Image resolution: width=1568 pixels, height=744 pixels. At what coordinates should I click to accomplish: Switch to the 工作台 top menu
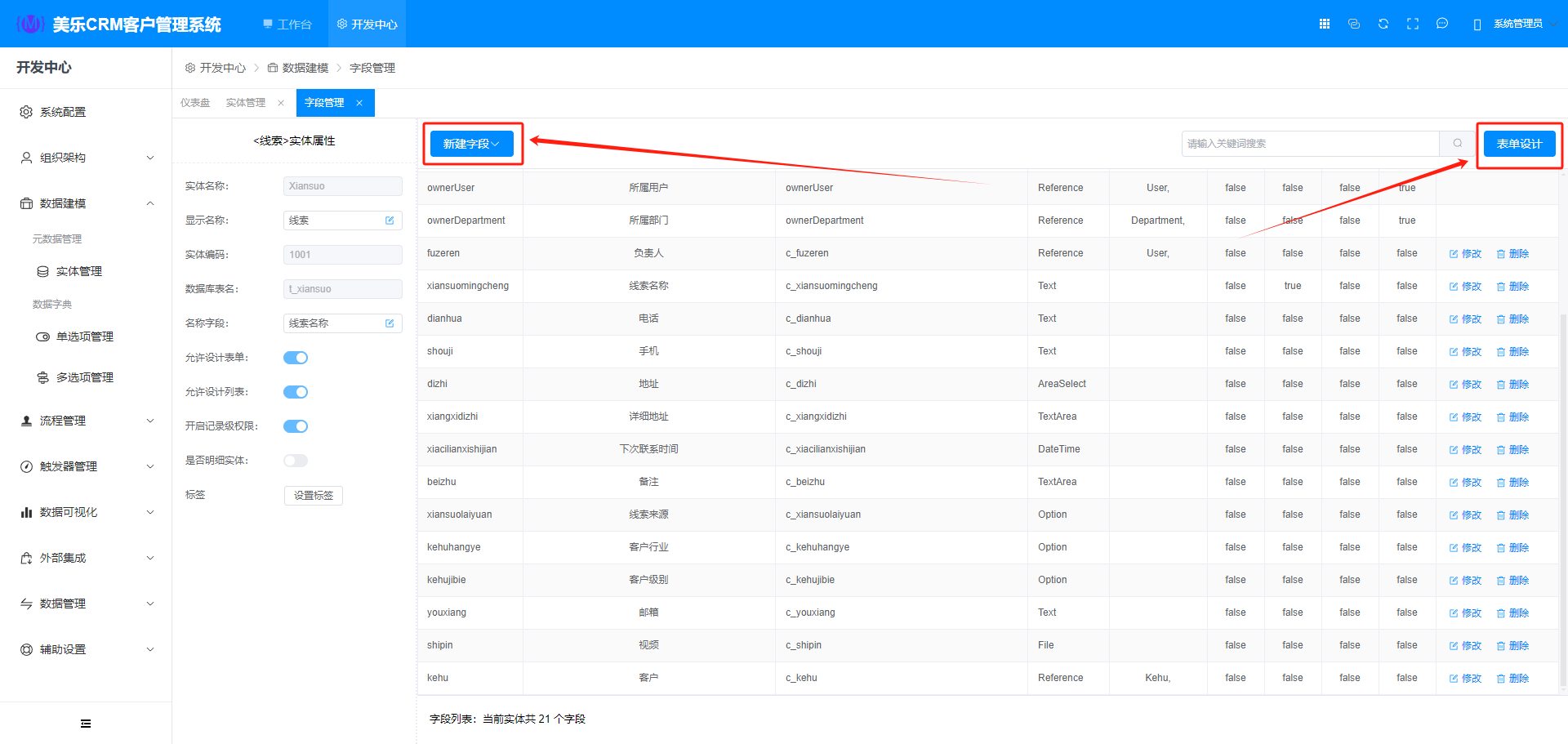[x=287, y=25]
